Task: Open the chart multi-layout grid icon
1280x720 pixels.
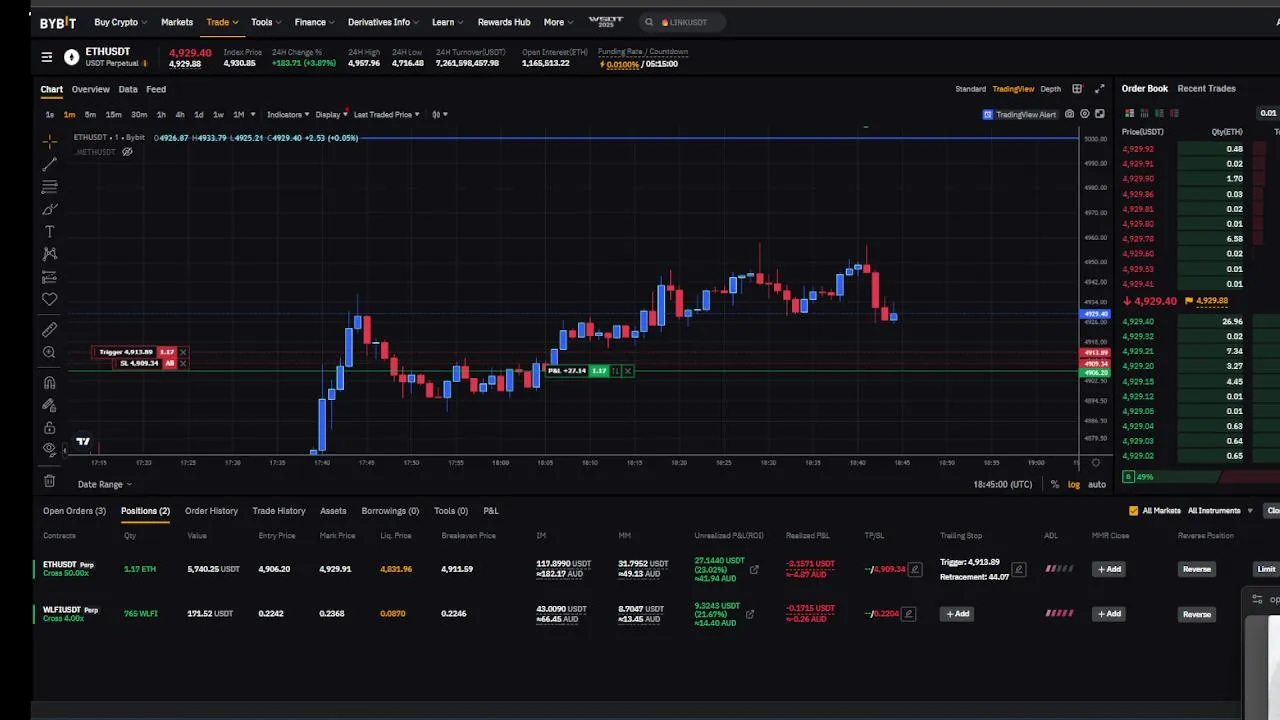Action: (x=1077, y=89)
